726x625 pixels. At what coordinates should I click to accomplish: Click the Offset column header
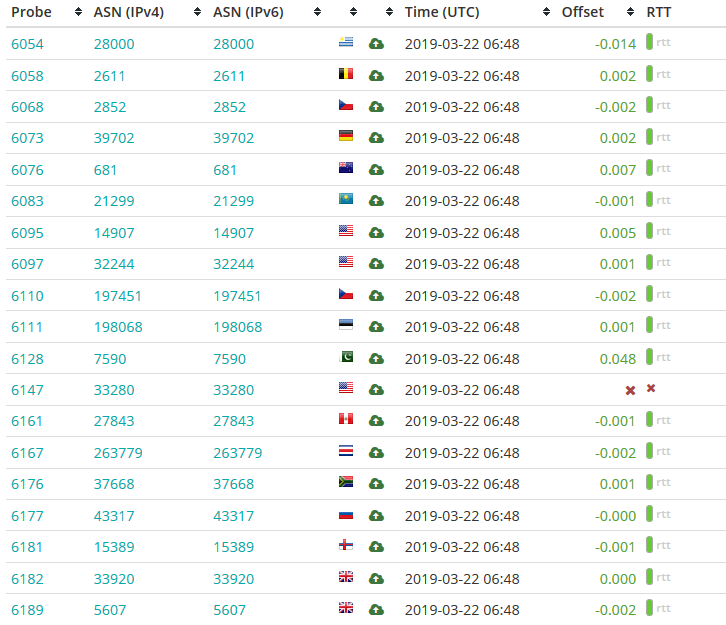coord(582,12)
